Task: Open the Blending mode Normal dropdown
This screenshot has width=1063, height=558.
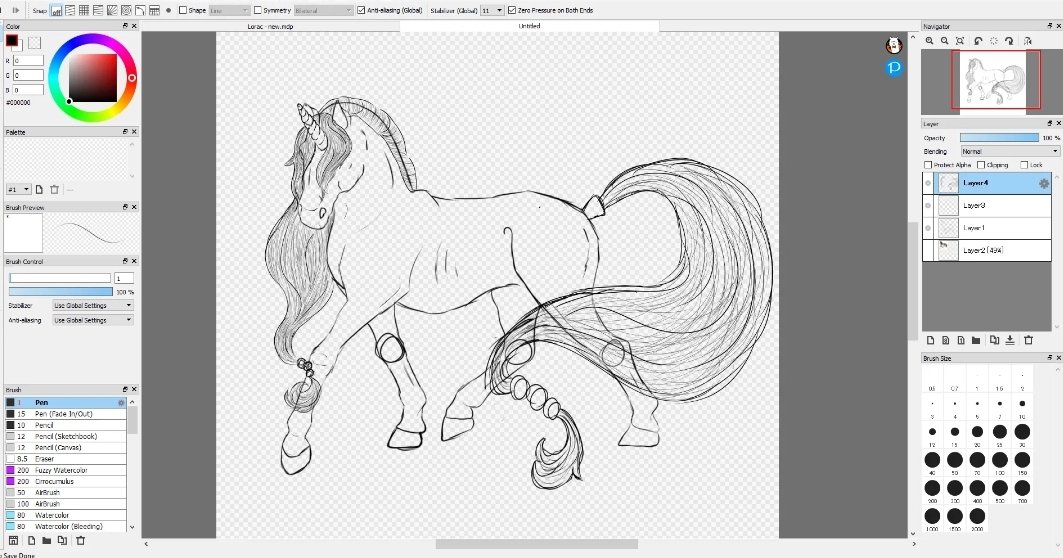Action: (1009, 151)
